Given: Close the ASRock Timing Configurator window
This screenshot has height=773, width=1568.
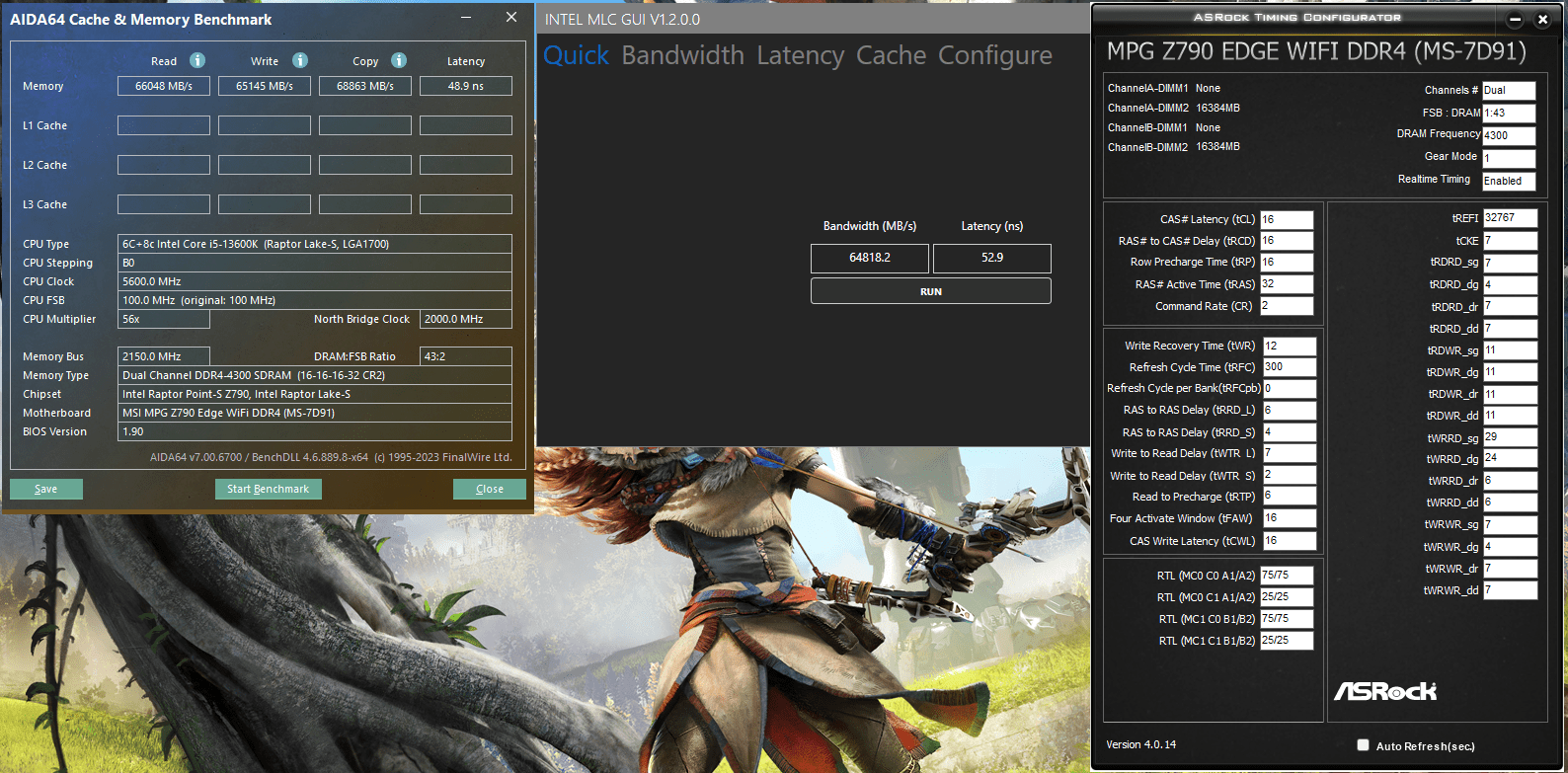Looking at the screenshot, I should 1543,19.
